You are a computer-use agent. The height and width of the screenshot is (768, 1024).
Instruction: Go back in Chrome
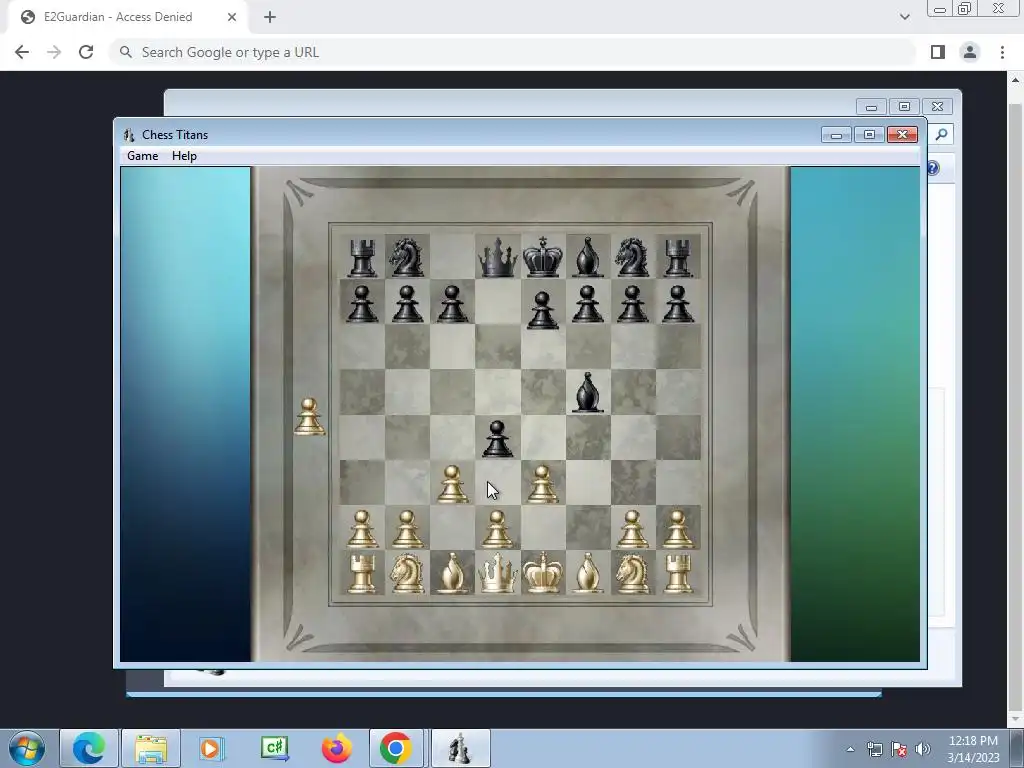[22, 52]
